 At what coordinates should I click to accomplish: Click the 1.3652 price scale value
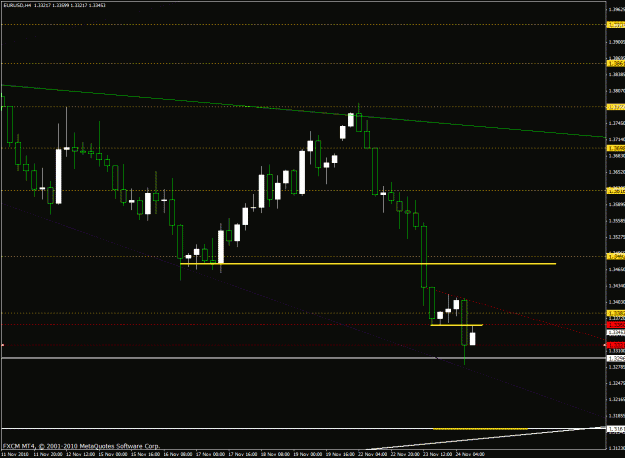tap(617, 172)
